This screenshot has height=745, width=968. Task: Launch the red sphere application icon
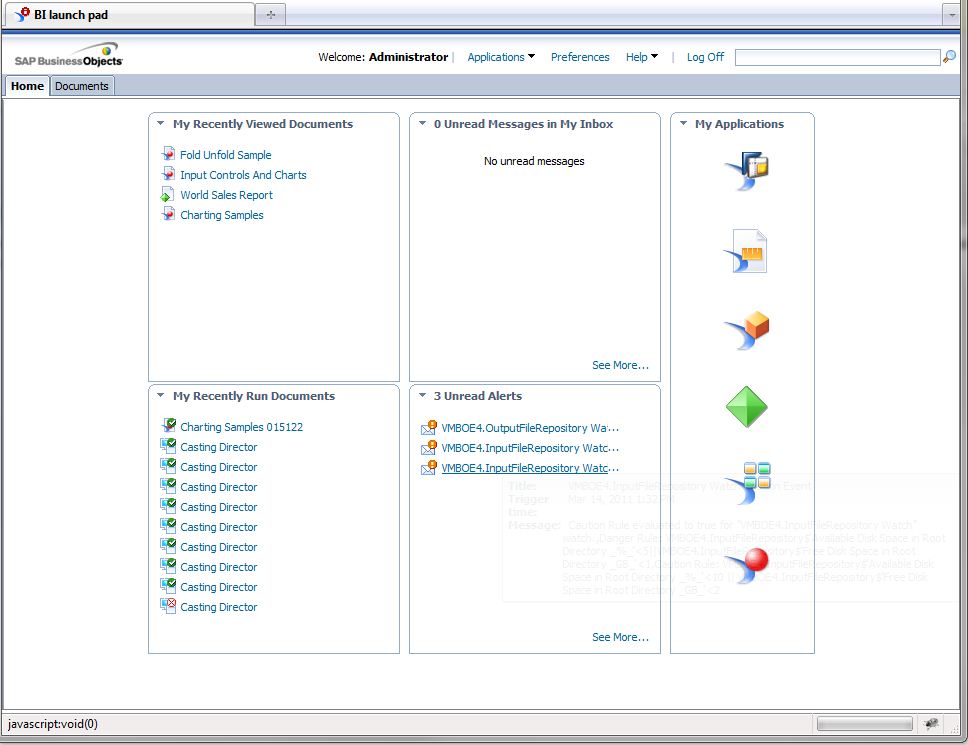(746, 565)
